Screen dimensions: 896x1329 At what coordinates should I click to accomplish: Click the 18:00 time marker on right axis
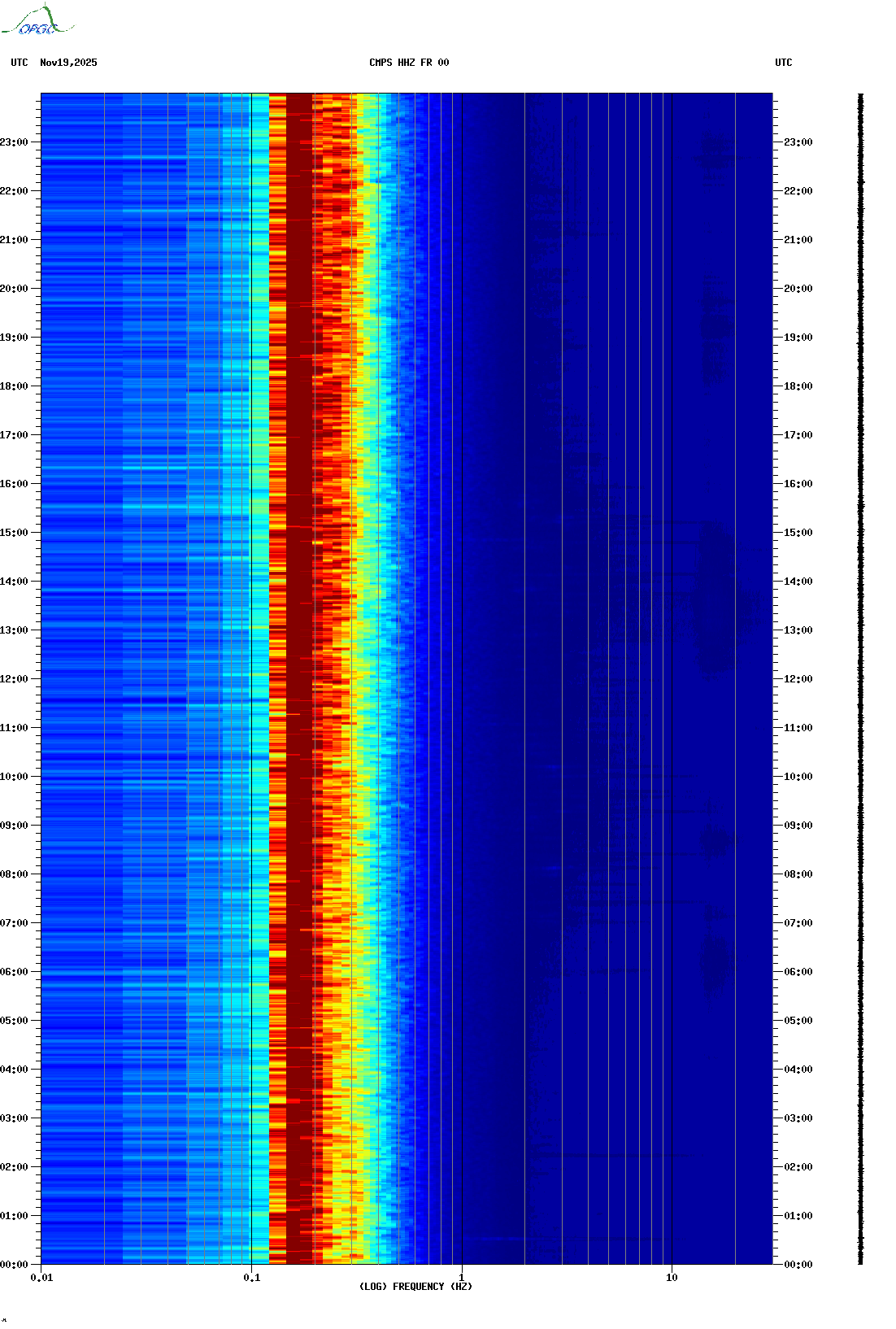(798, 386)
